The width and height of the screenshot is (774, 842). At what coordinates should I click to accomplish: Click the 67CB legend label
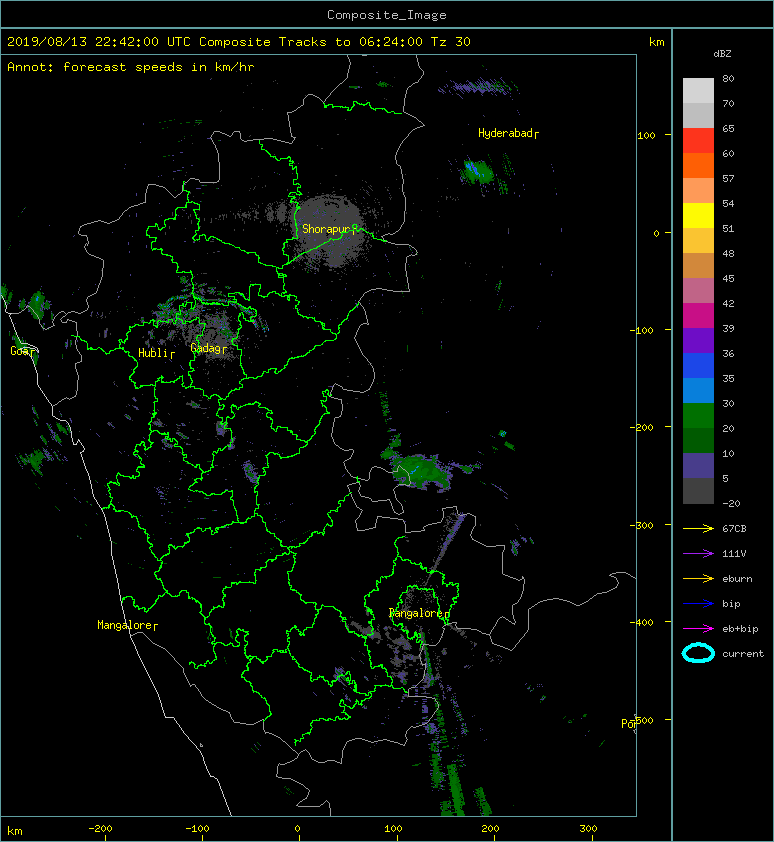tap(734, 528)
